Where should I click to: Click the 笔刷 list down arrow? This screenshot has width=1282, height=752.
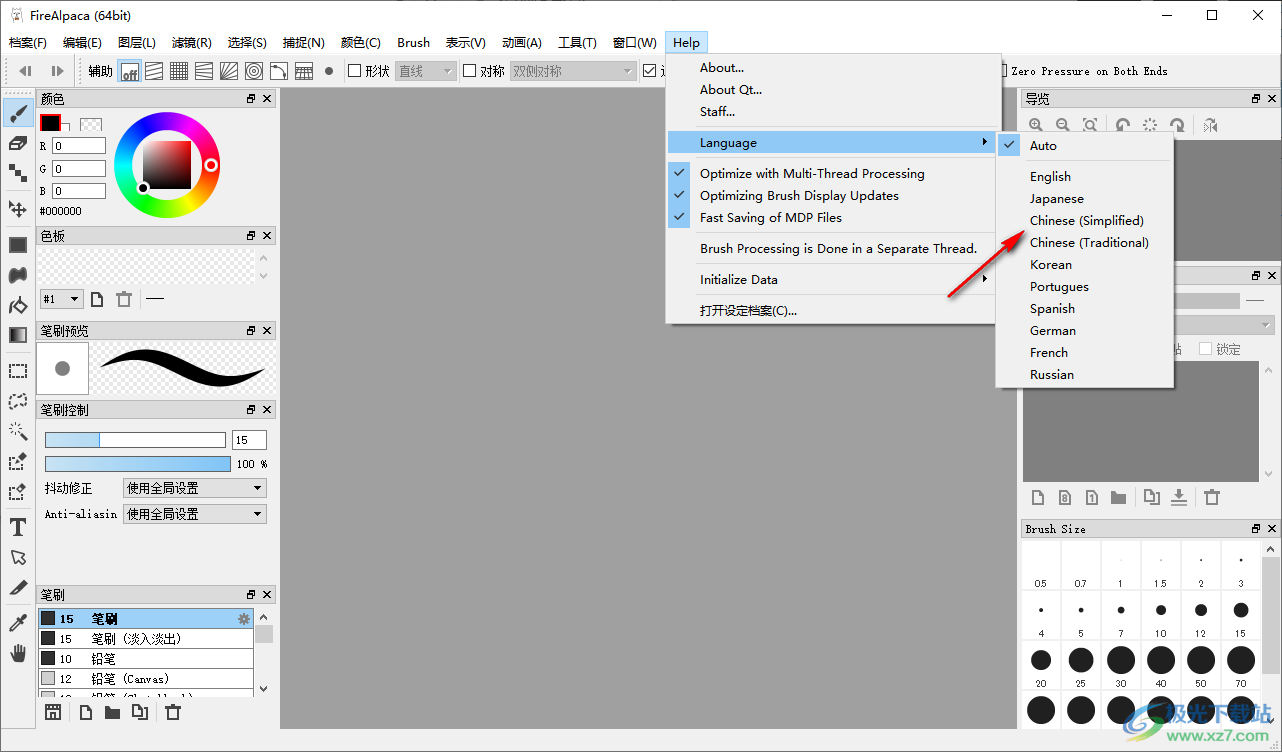[263, 688]
